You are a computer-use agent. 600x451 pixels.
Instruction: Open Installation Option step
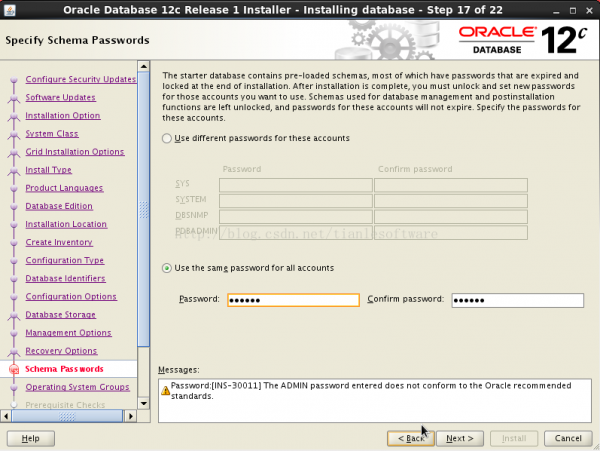(x=63, y=116)
